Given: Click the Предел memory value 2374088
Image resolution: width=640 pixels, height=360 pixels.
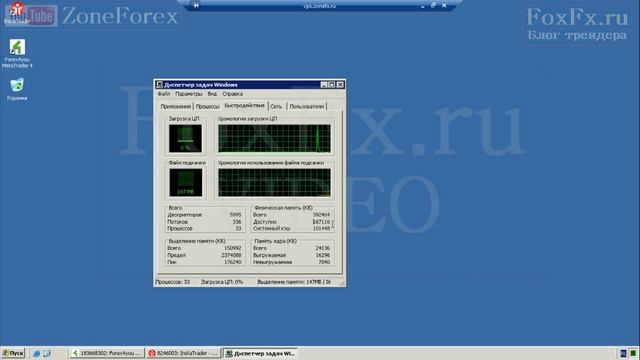Looking at the screenshot, I should click(x=231, y=255).
